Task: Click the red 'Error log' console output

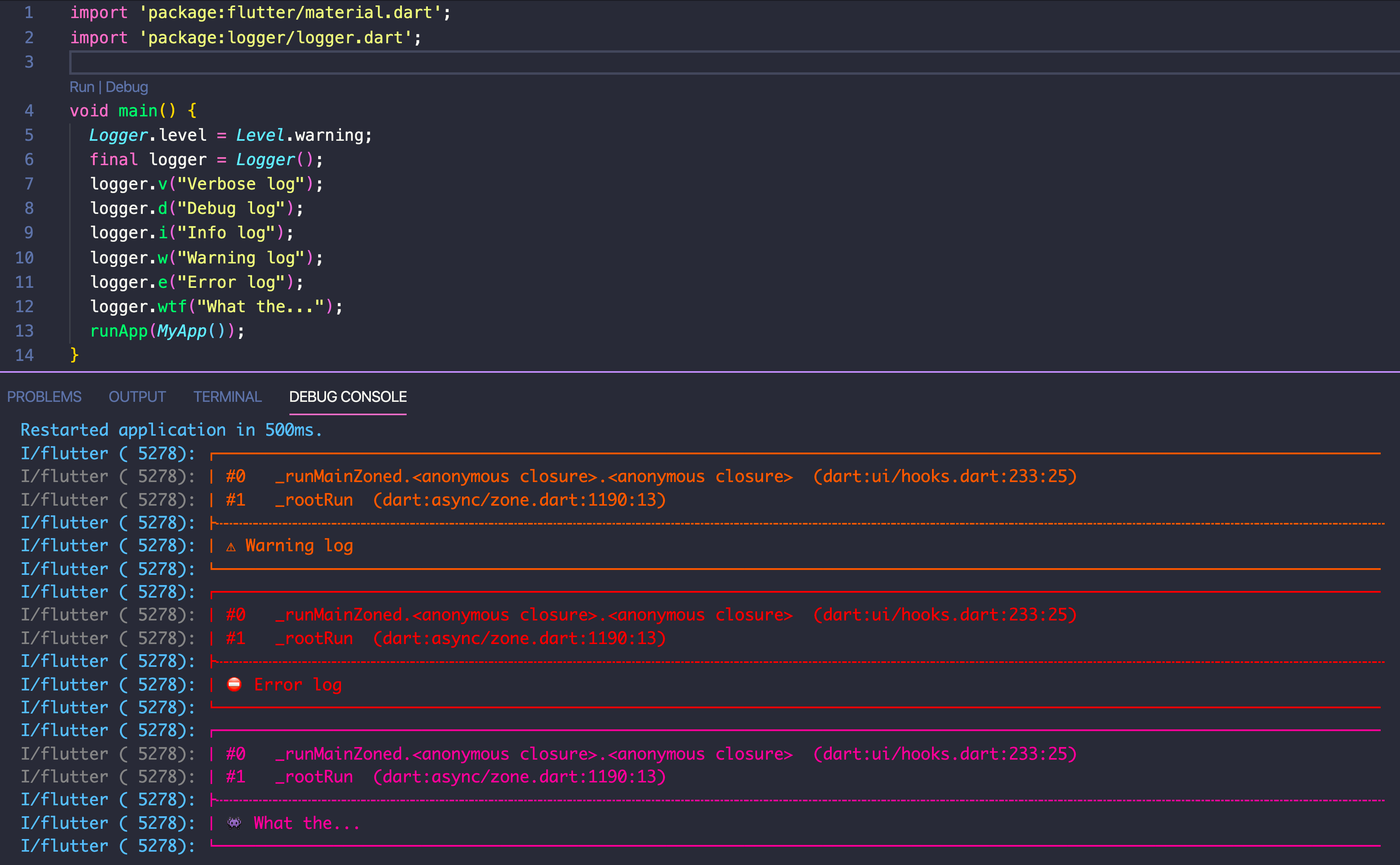Action: click(x=298, y=685)
